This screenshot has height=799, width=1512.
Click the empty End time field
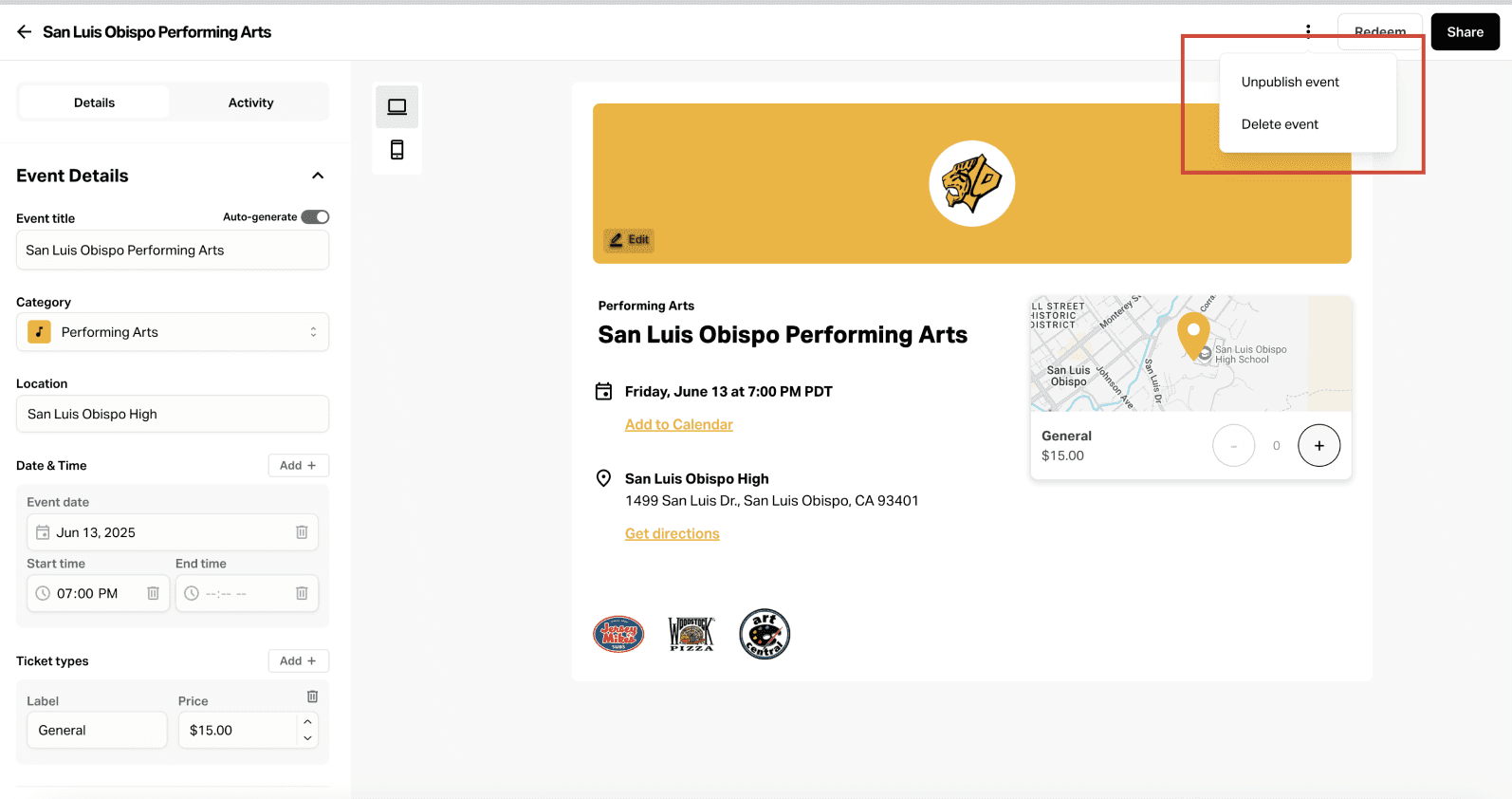[x=247, y=593]
